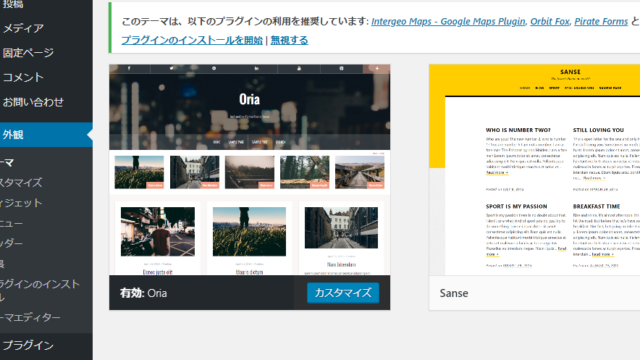Select the Sanse theme screenshot

click(x=534, y=170)
